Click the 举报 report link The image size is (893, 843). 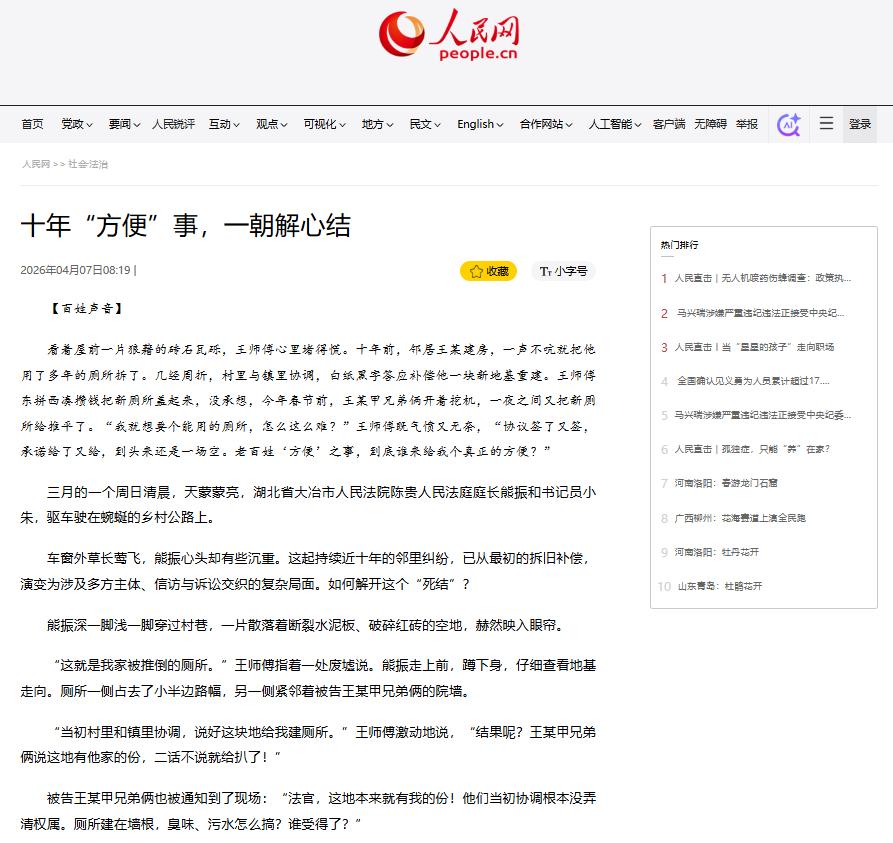coord(747,125)
